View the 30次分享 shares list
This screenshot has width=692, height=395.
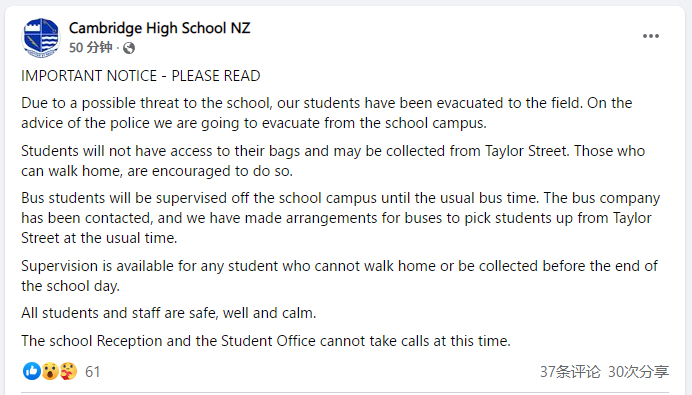click(x=638, y=372)
